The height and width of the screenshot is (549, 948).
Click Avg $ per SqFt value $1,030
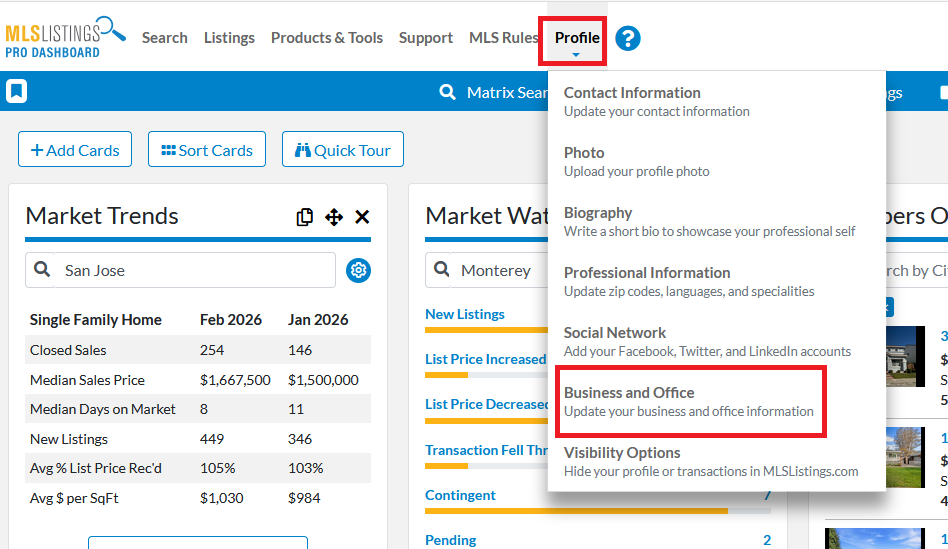click(x=221, y=498)
